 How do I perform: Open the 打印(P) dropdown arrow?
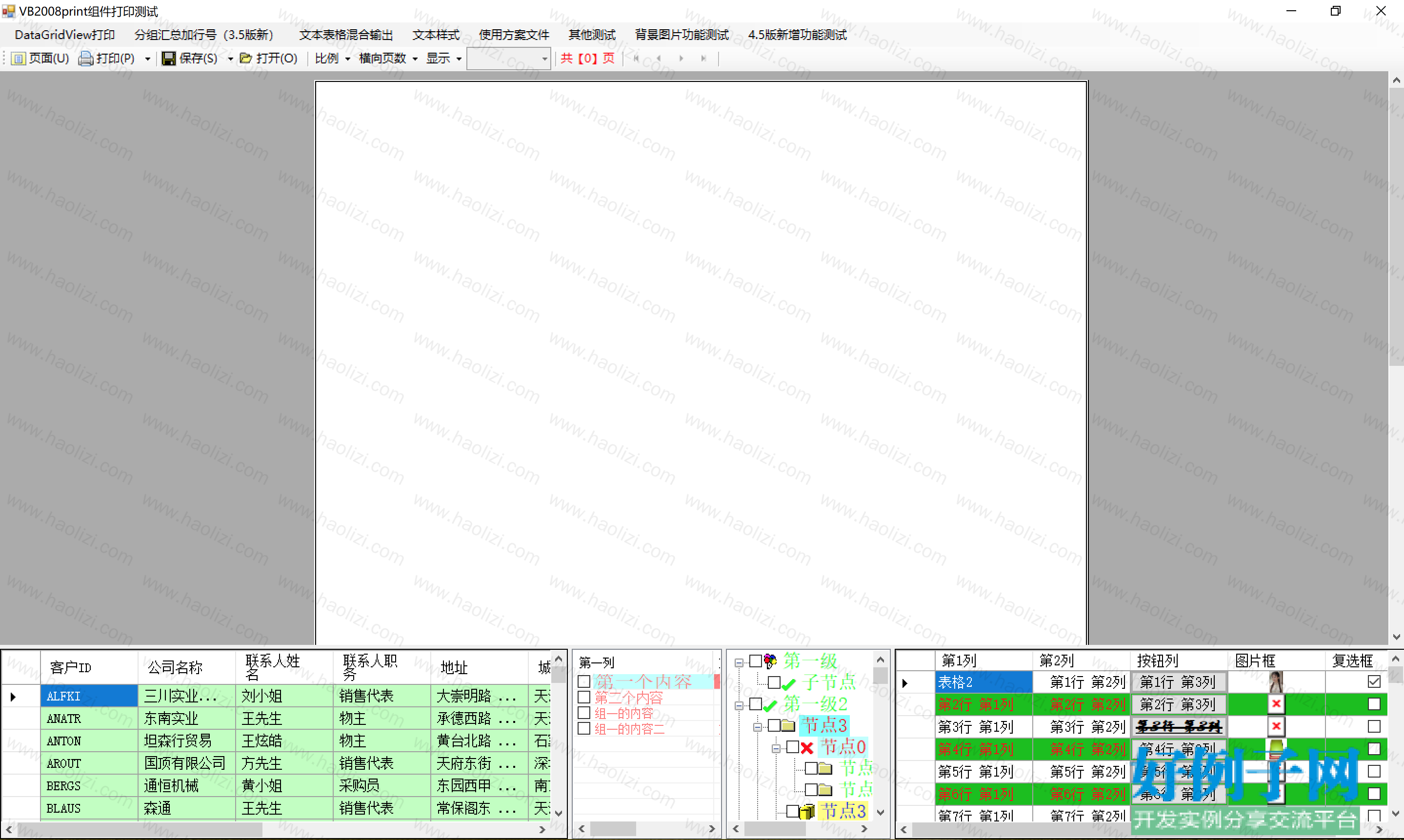[x=148, y=59]
